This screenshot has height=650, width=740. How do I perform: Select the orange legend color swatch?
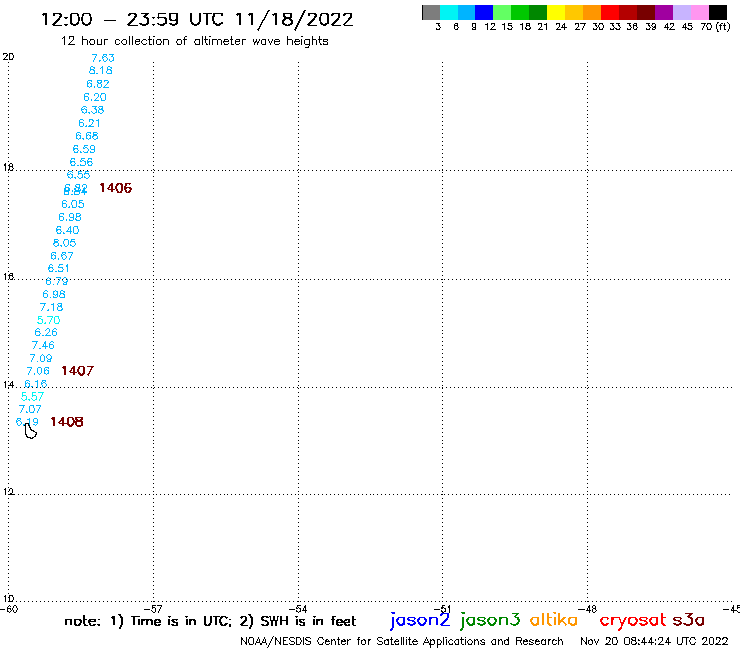point(592,12)
